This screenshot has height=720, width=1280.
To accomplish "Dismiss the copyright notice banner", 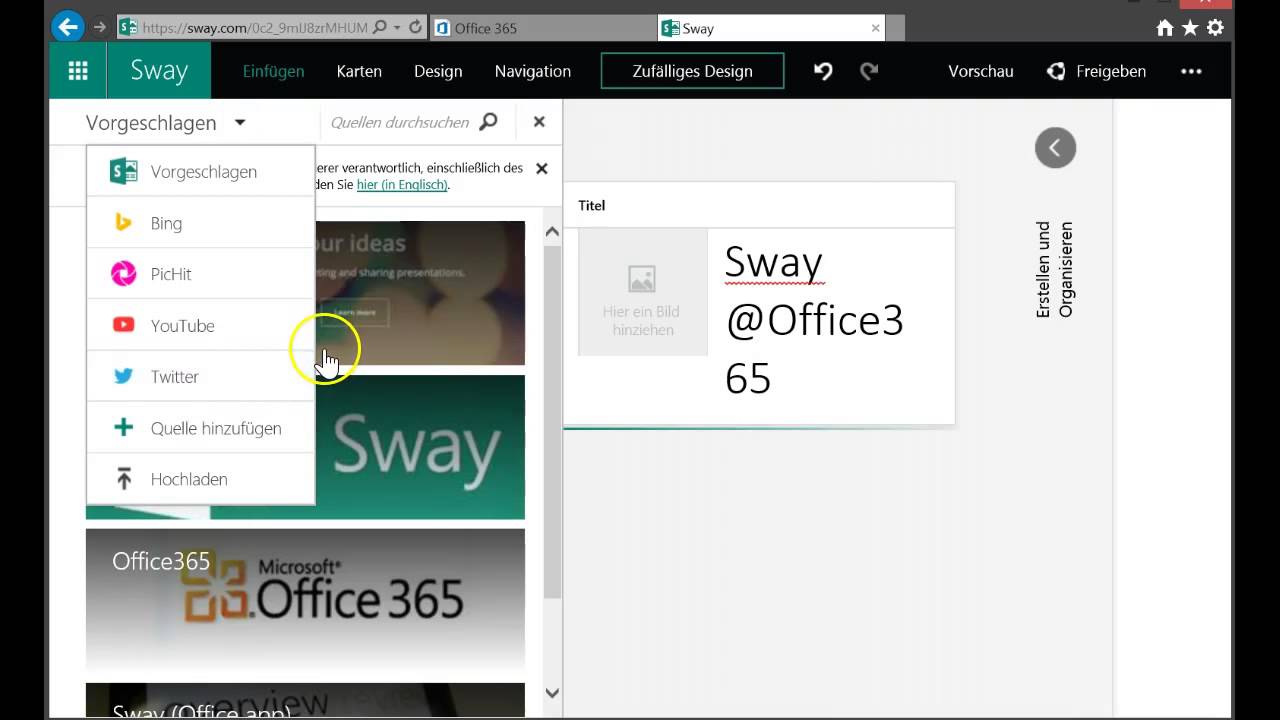I will pyautogui.click(x=542, y=169).
